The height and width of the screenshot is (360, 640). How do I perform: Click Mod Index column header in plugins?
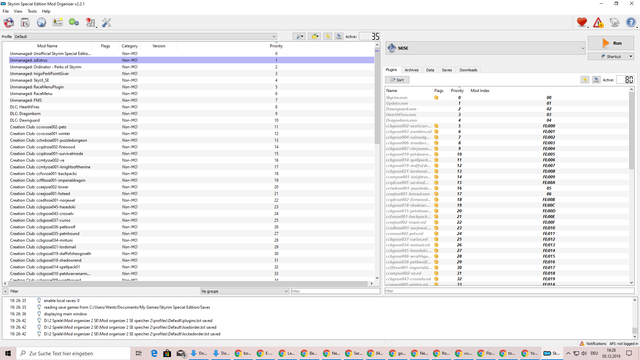pyautogui.click(x=480, y=91)
